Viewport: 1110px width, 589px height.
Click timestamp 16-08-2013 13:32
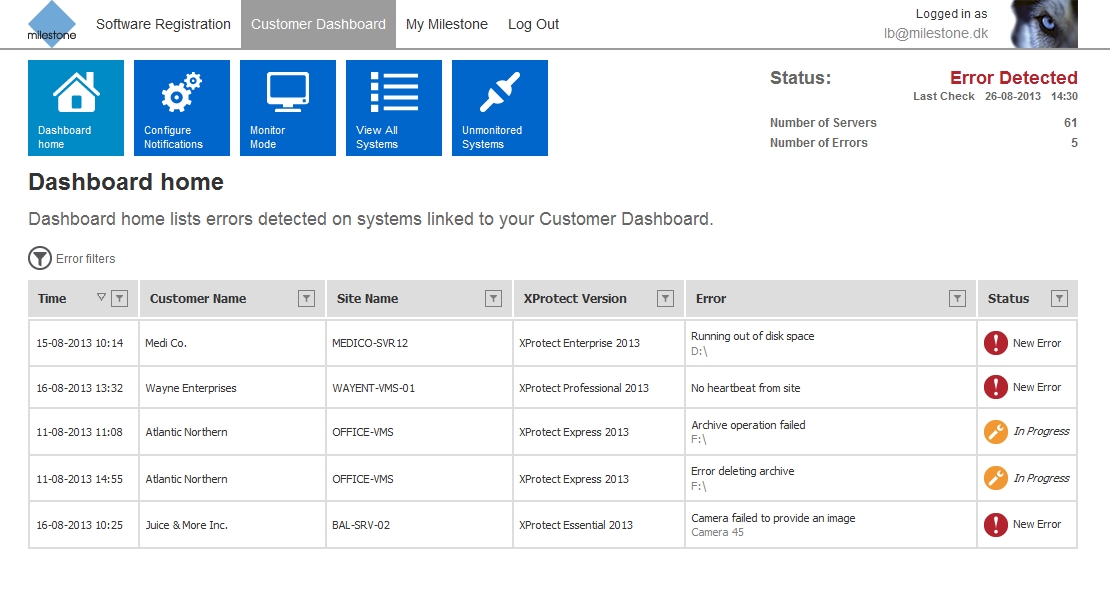pyautogui.click(x=80, y=388)
